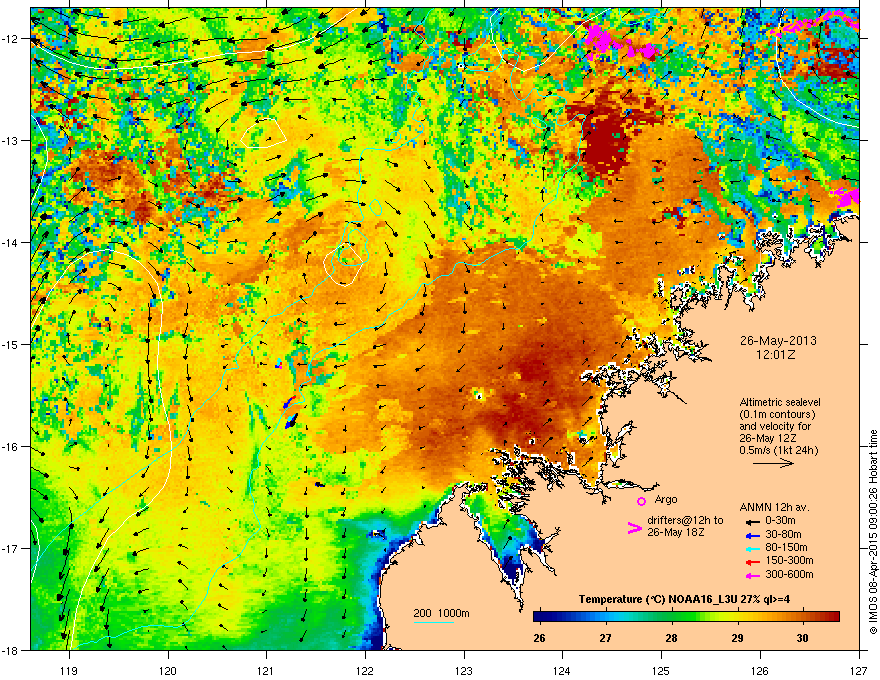The width and height of the screenshot is (880, 680).
Task: Click the 12:01Z time label
Action: (x=776, y=355)
